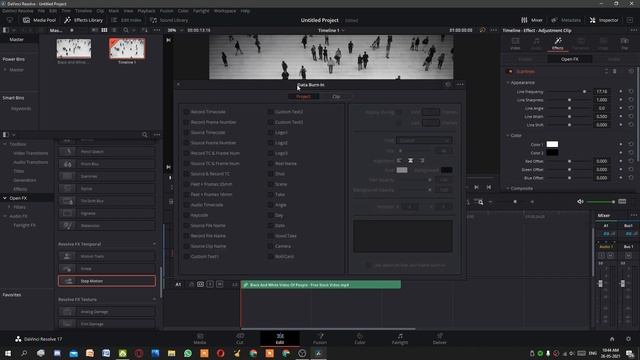Delete the Scanlines effect trash icon

pos(615,71)
